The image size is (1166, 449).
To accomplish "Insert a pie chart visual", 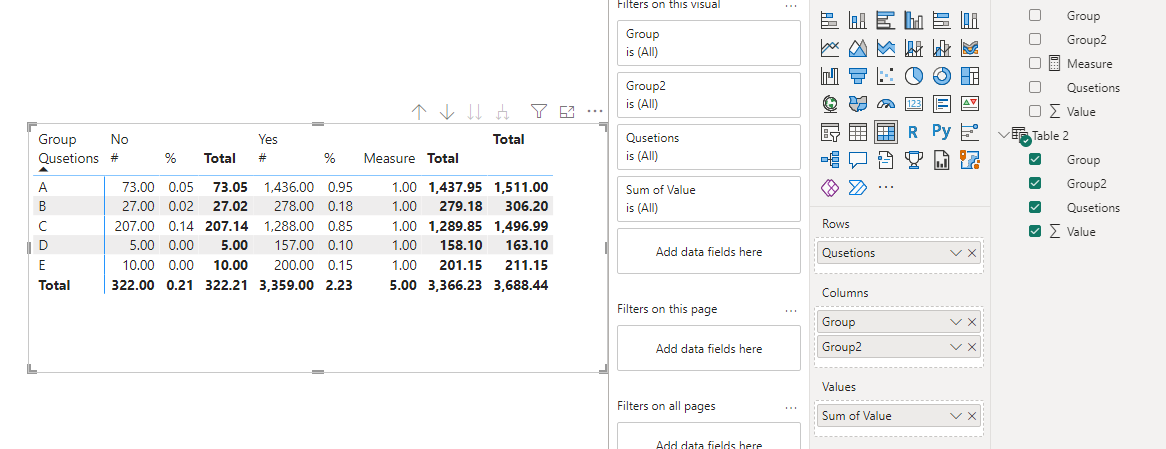I will [913, 76].
